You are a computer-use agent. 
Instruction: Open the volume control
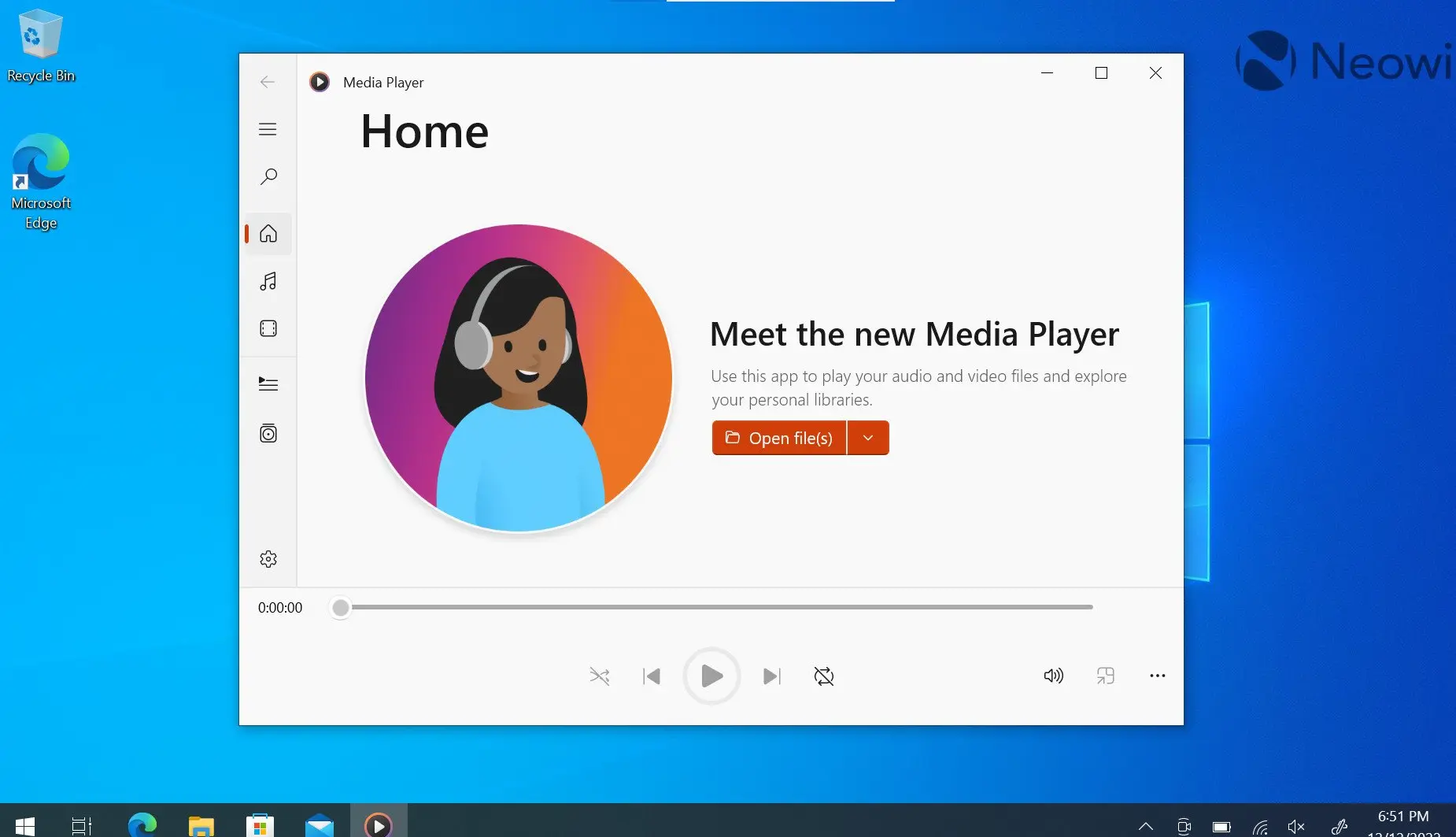click(x=1053, y=676)
